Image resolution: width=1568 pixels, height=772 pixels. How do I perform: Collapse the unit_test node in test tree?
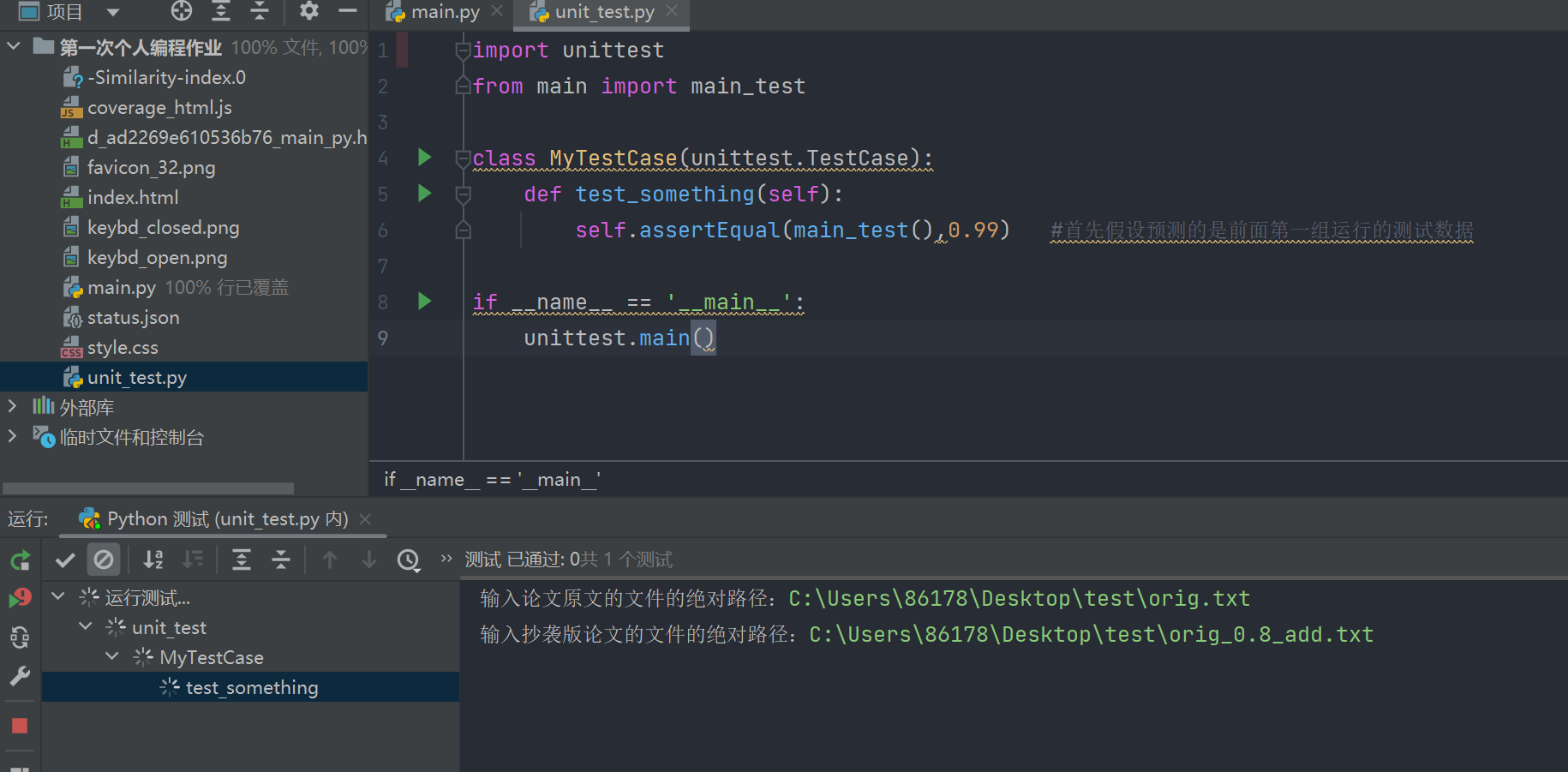point(86,626)
